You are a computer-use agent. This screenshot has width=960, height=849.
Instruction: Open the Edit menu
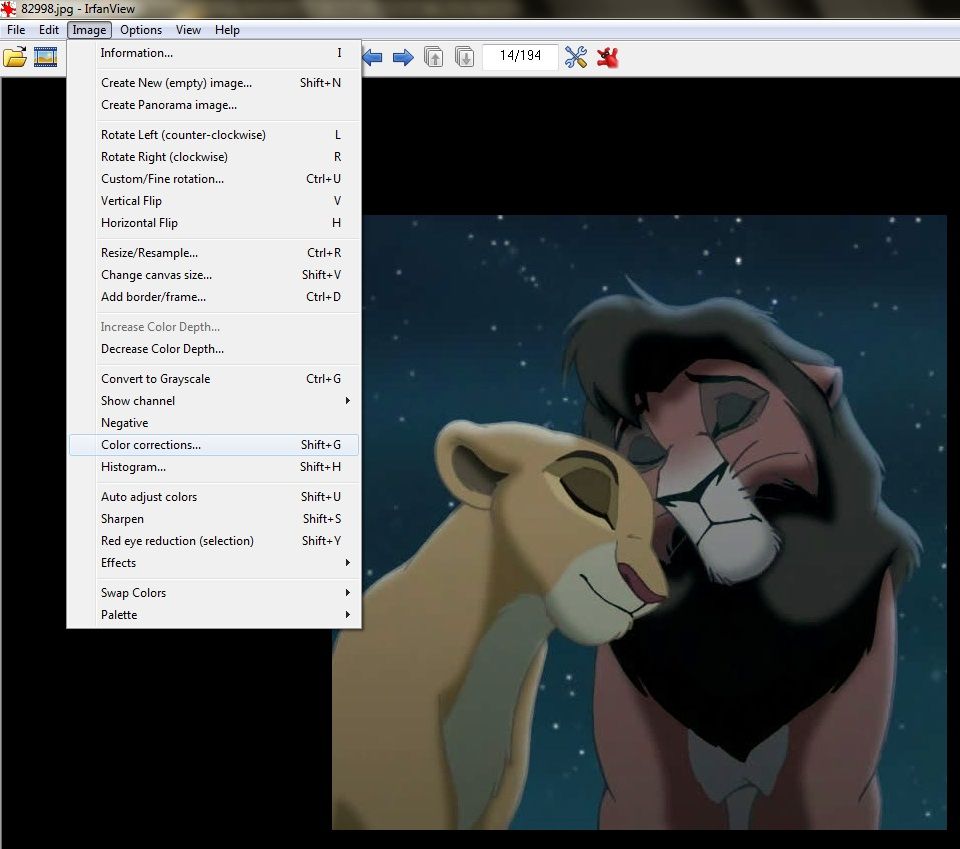[49, 30]
